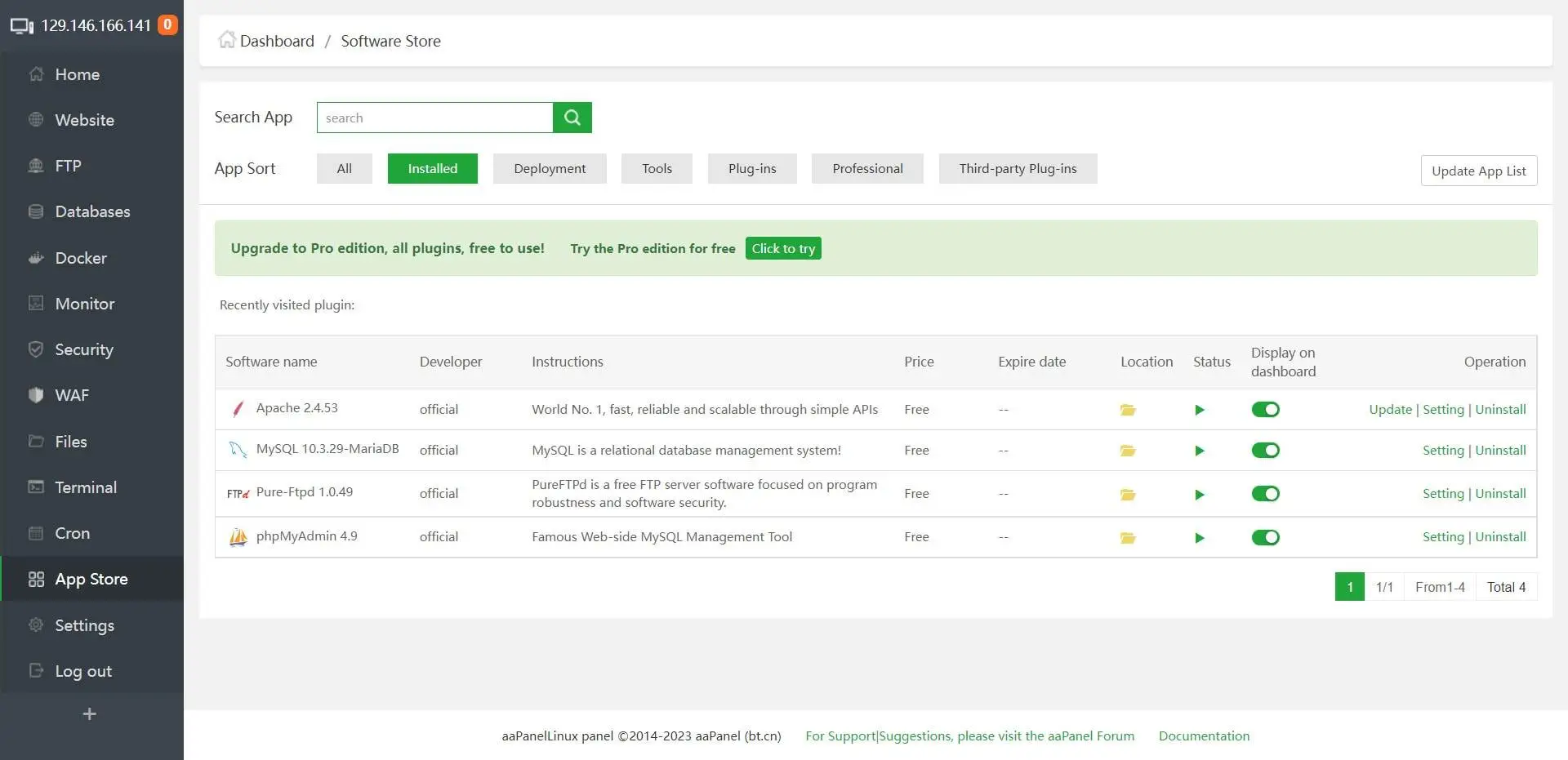Image resolution: width=1568 pixels, height=760 pixels.
Task: Open the aaPanel Forum support link
Action: point(969,736)
